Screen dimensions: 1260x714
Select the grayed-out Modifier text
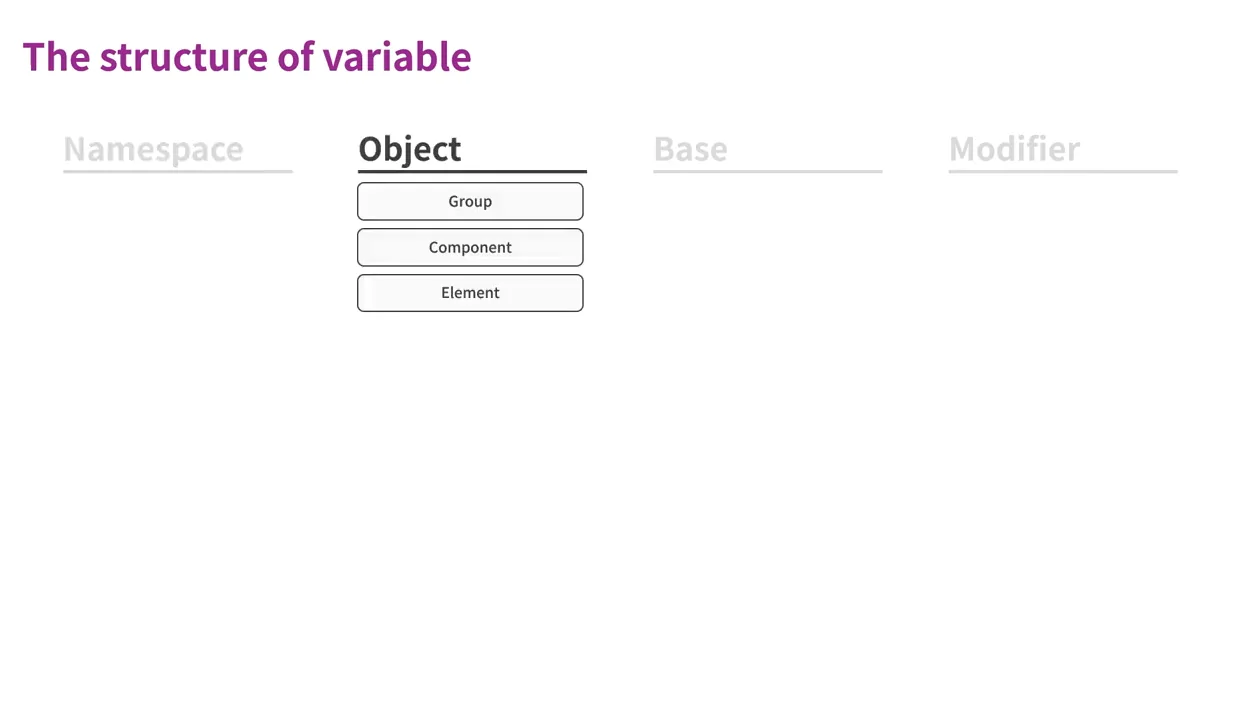(x=1014, y=149)
